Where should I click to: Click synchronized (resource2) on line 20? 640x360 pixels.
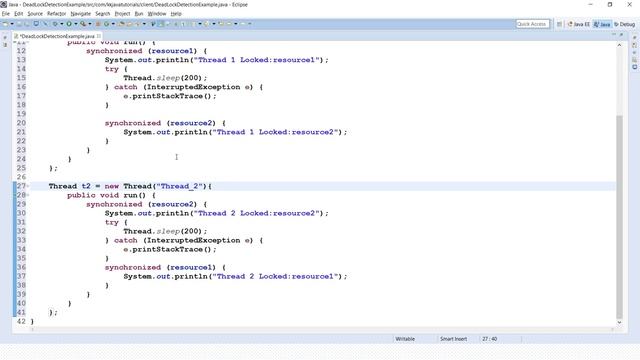pyautogui.click(x=160, y=123)
